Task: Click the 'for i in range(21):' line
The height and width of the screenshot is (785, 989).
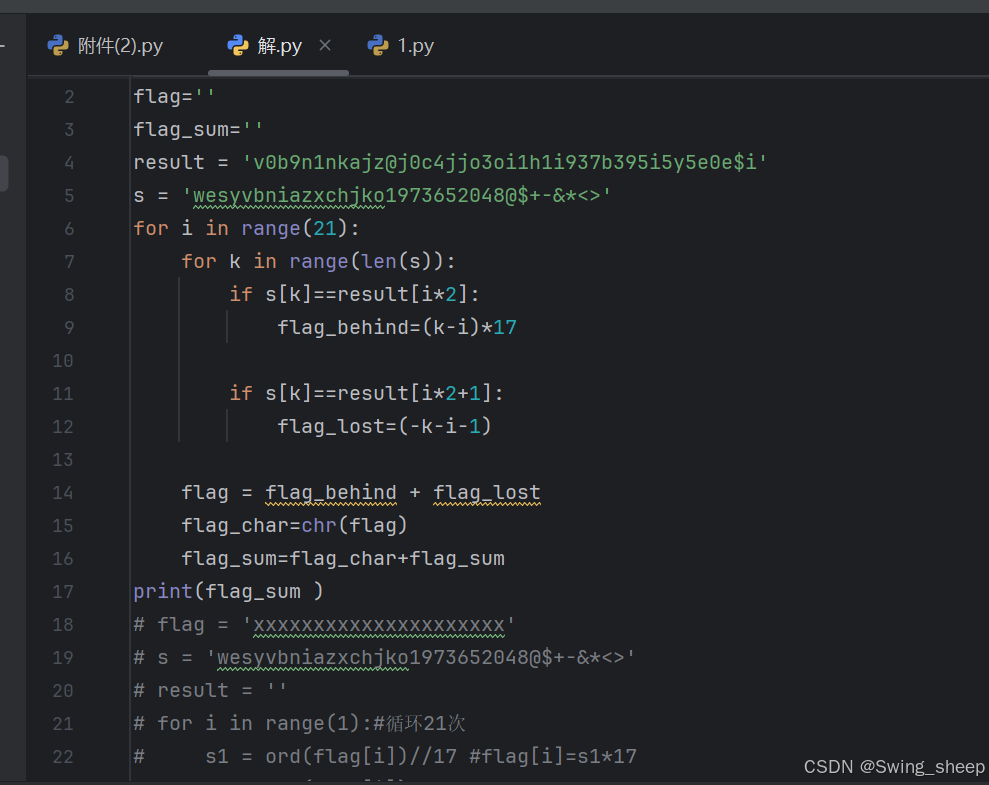Action: (x=247, y=229)
